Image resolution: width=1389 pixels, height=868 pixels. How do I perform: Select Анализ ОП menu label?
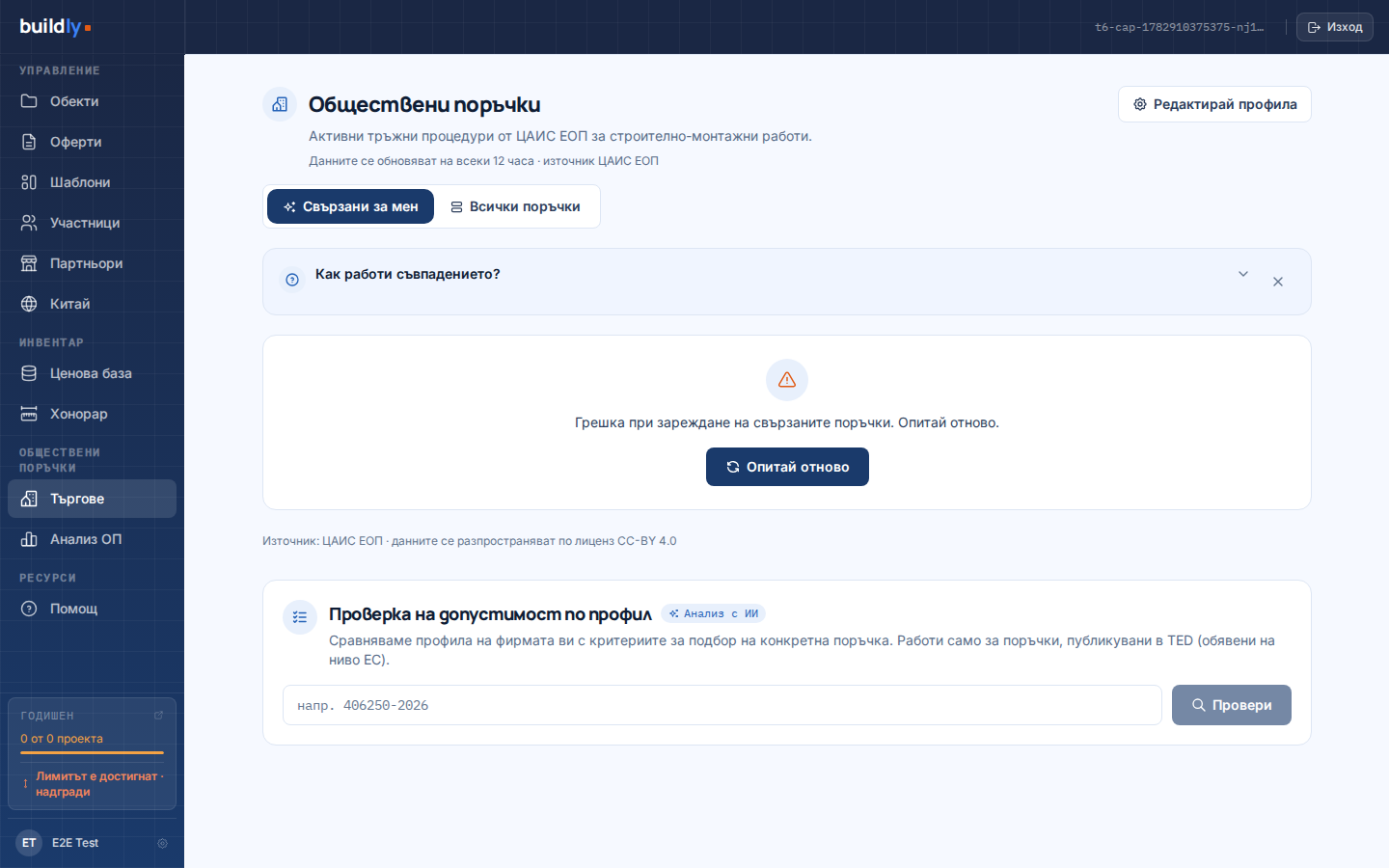pyautogui.click(x=86, y=539)
